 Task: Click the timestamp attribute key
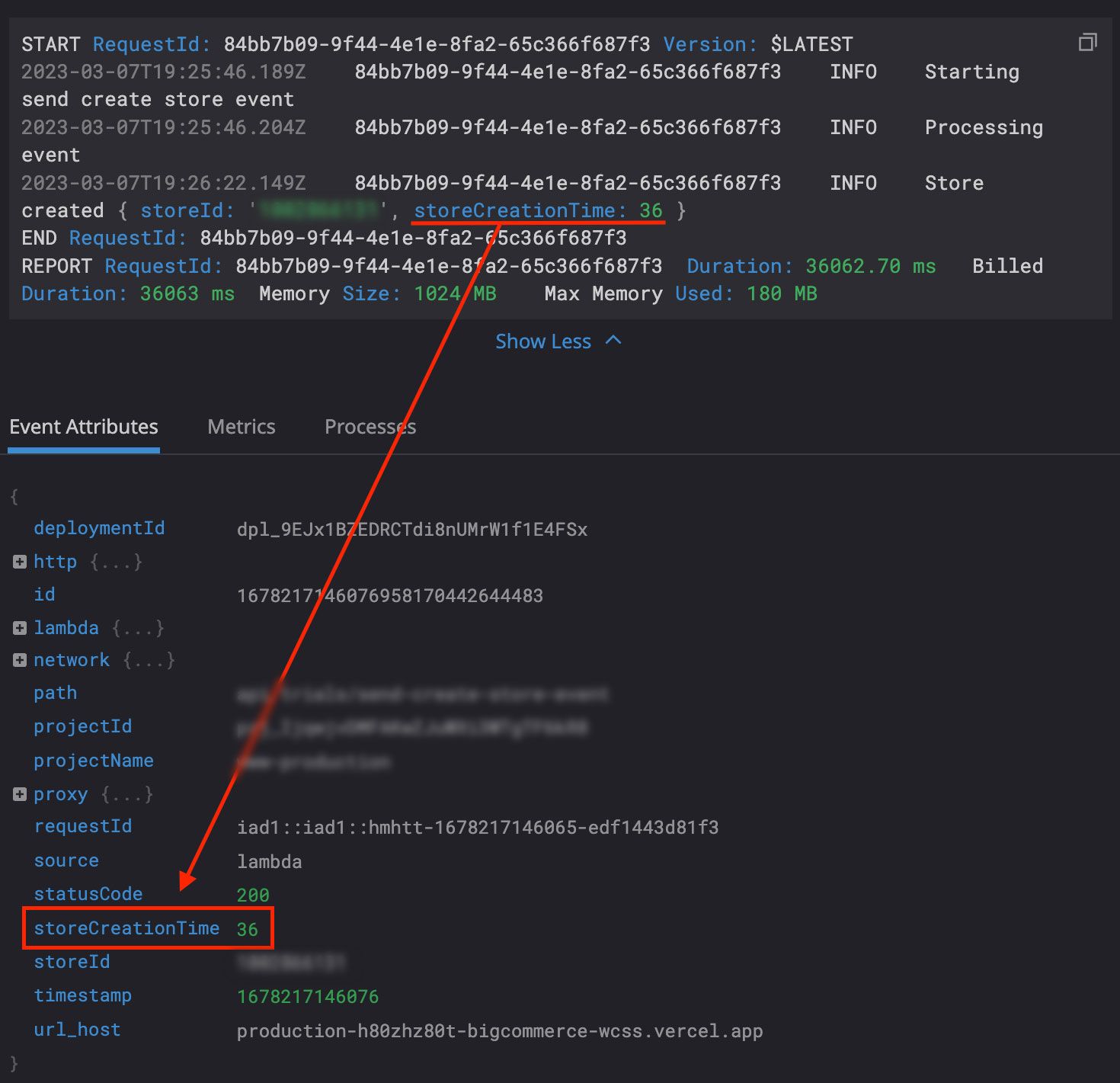tap(83, 995)
